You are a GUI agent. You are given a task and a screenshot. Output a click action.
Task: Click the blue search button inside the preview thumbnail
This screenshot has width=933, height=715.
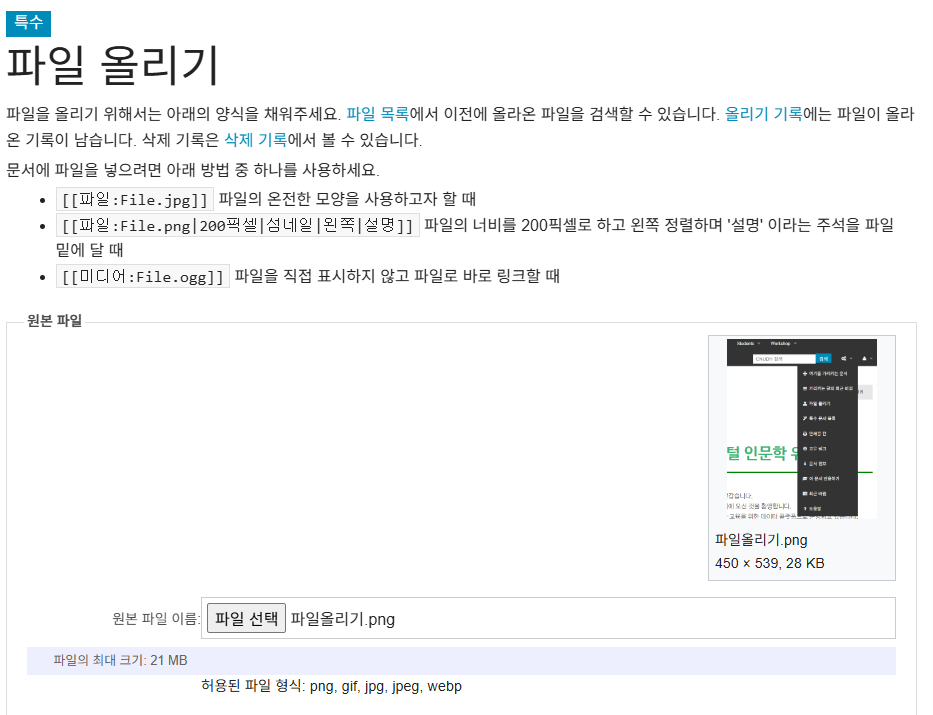pos(823,358)
